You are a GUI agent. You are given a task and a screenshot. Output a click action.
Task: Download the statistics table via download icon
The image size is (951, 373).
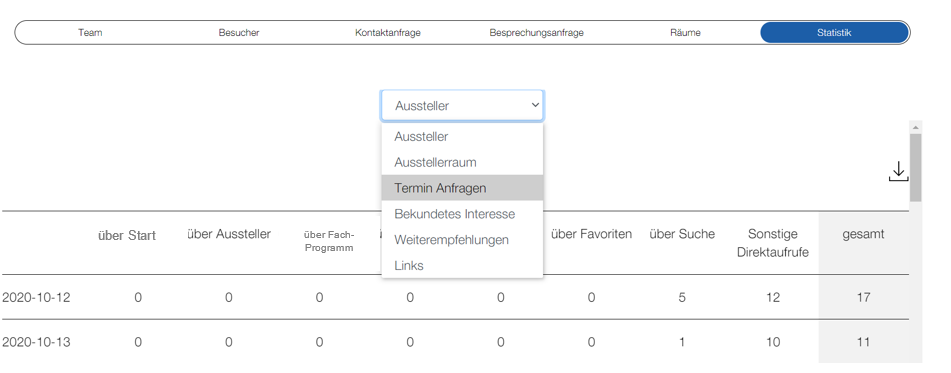(x=898, y=172)
